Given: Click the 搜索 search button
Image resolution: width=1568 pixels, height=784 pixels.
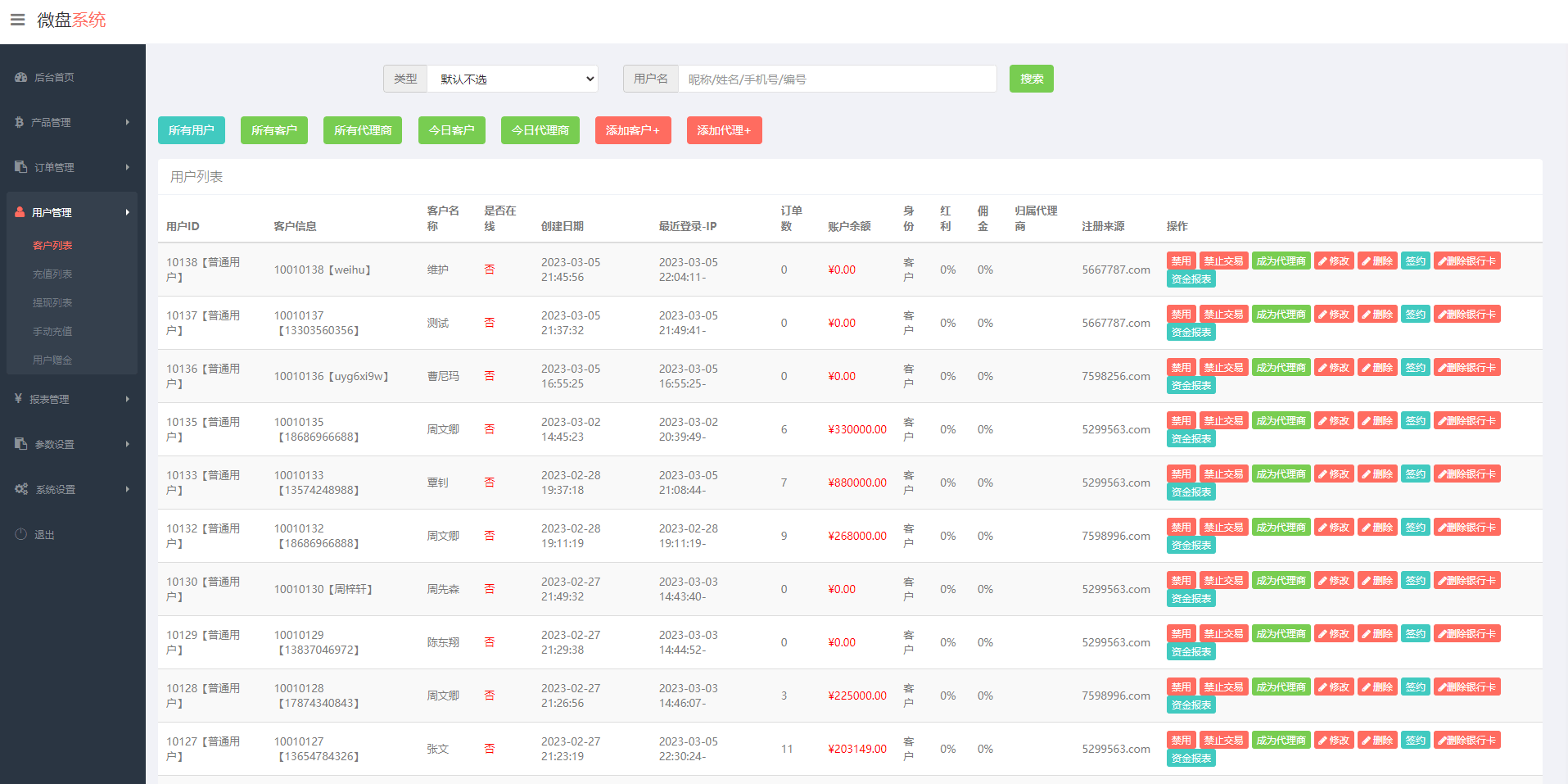Looking at the screenshot, I should (x=1031, y=79).
